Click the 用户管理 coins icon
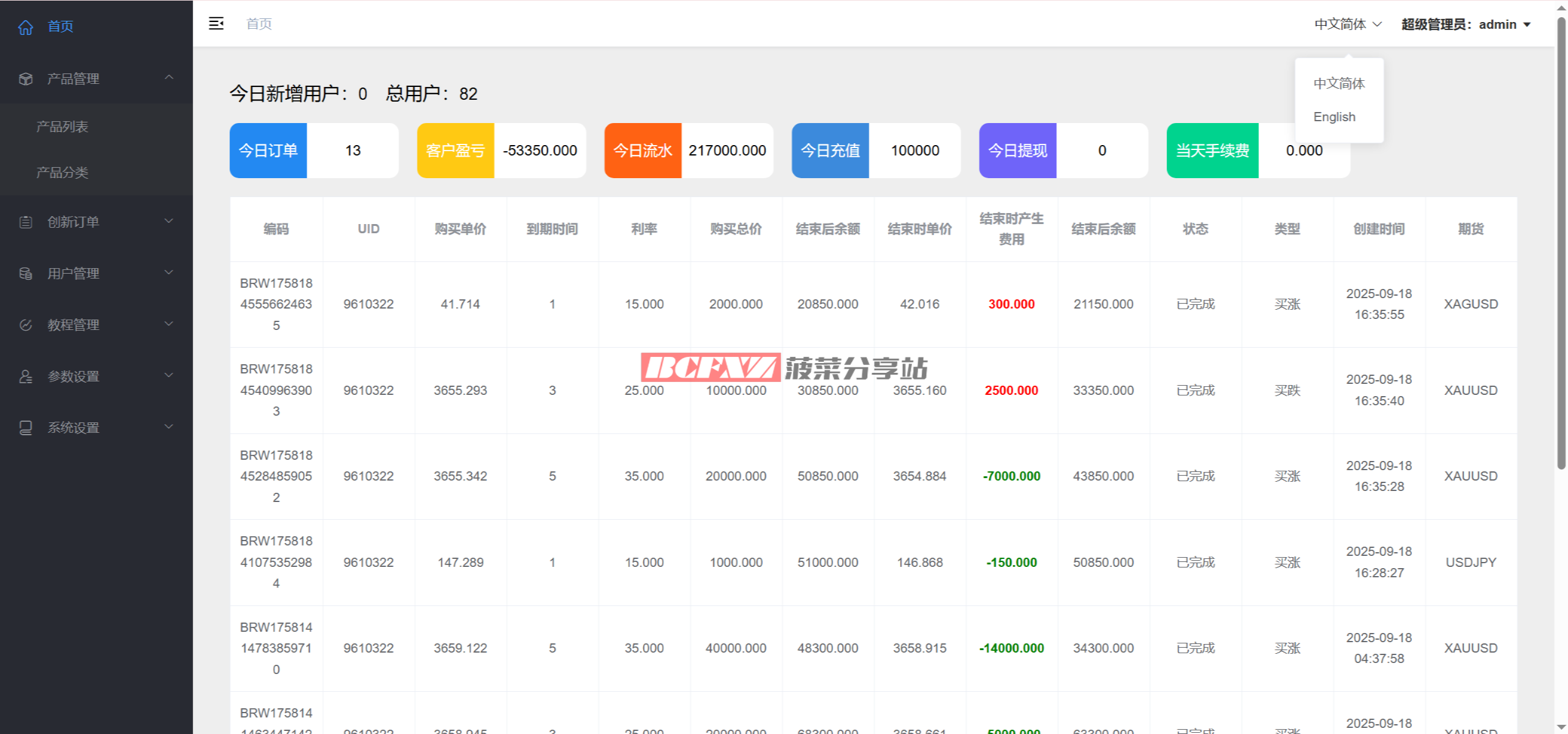 click(x=26, y=274)
